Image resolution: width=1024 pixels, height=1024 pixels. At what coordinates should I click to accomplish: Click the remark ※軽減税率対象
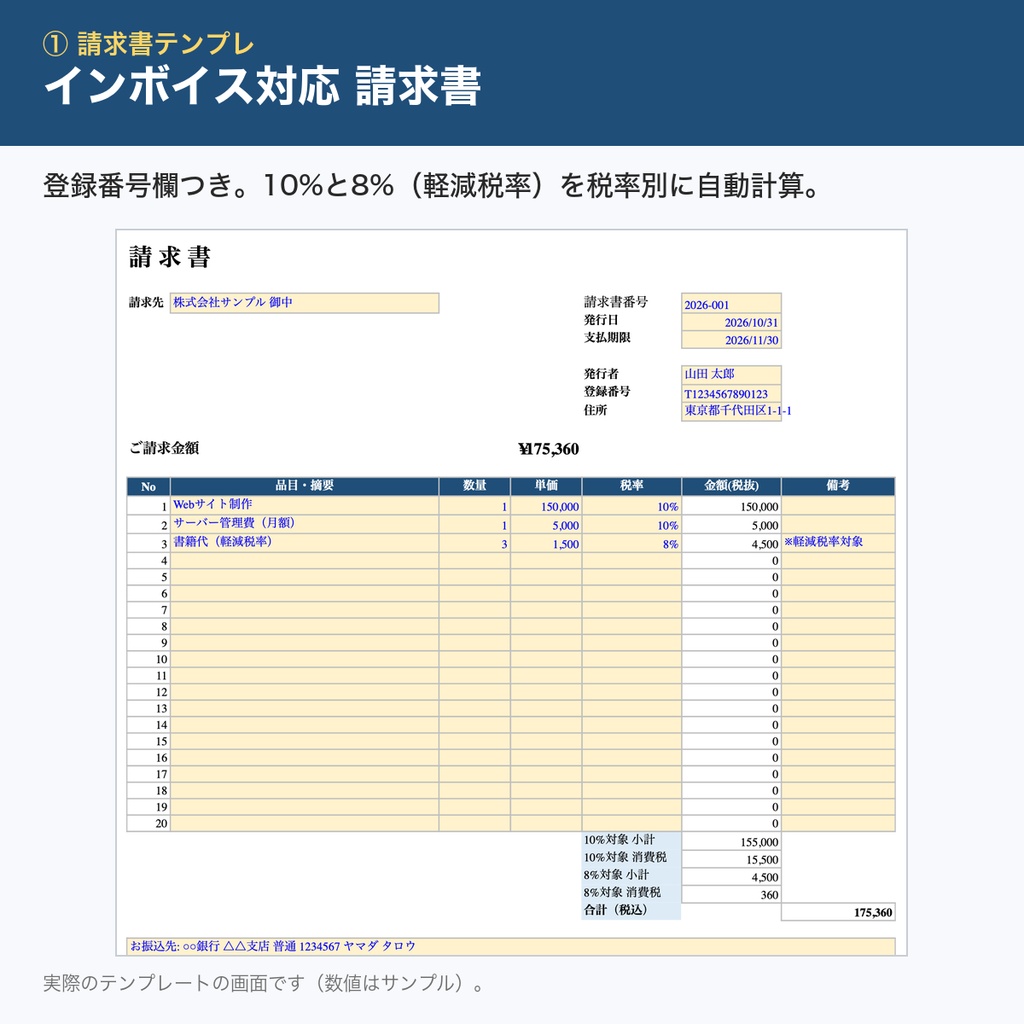tap(838, 543)
